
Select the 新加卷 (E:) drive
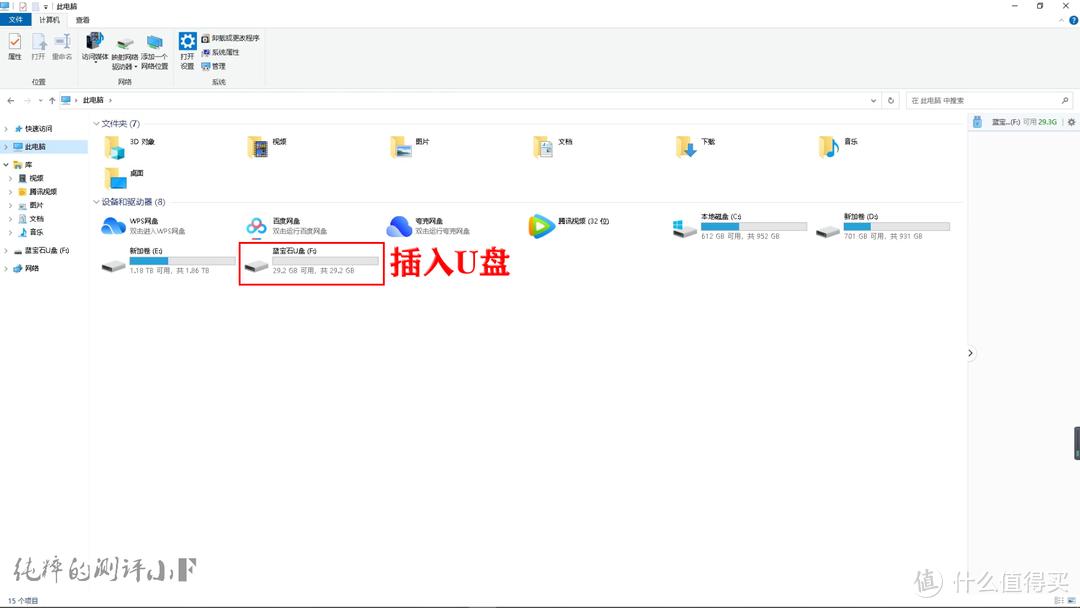(x=168, y=261)
